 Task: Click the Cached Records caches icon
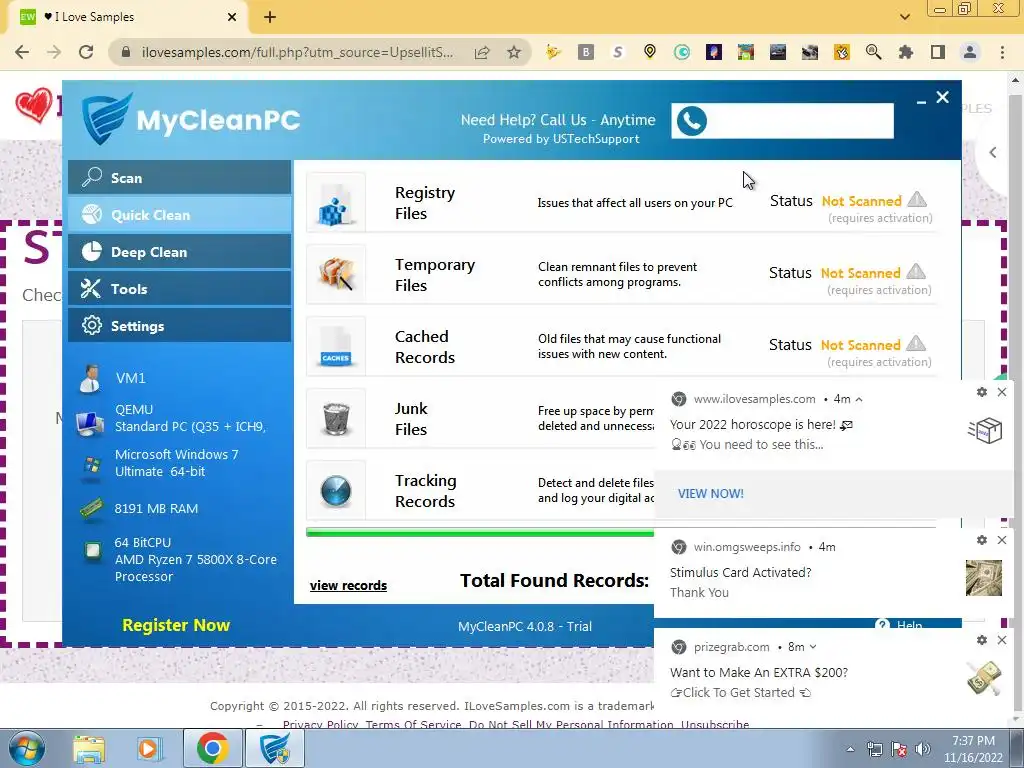tap(336, 346)
